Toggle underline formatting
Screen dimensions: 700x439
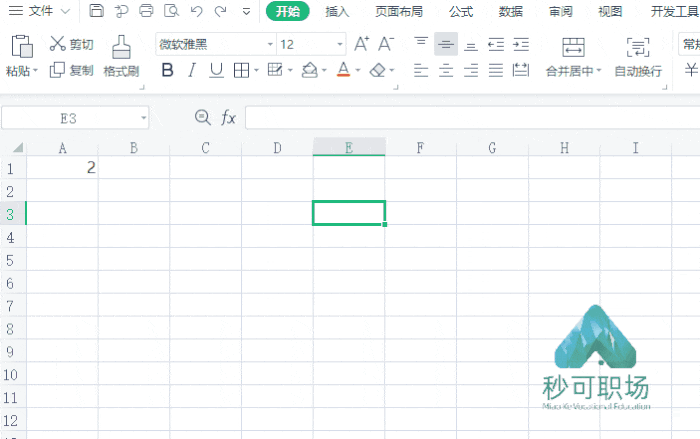[x=217, y=70]
